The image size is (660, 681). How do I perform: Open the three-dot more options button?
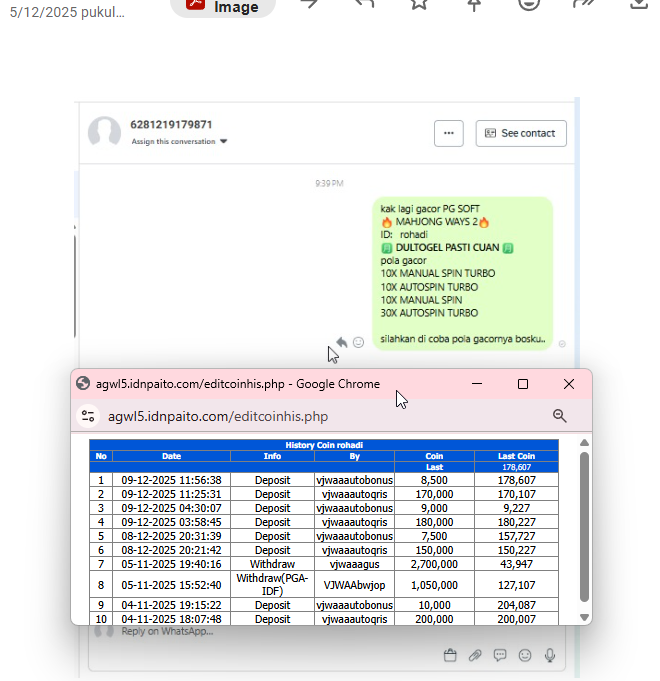click(449, 133)
